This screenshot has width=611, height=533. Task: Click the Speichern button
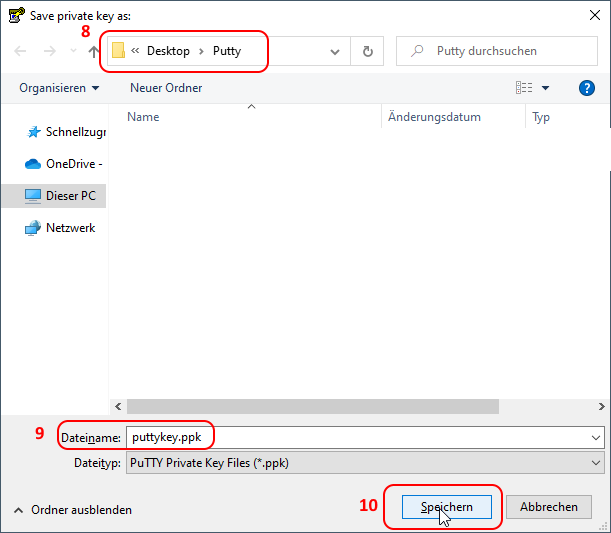pos(446,508)
